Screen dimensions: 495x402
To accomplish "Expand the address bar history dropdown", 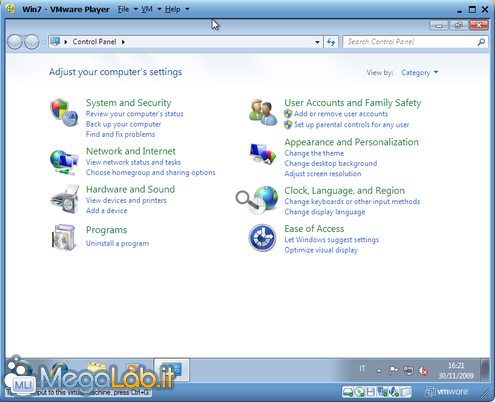I will tap(317, 42).
